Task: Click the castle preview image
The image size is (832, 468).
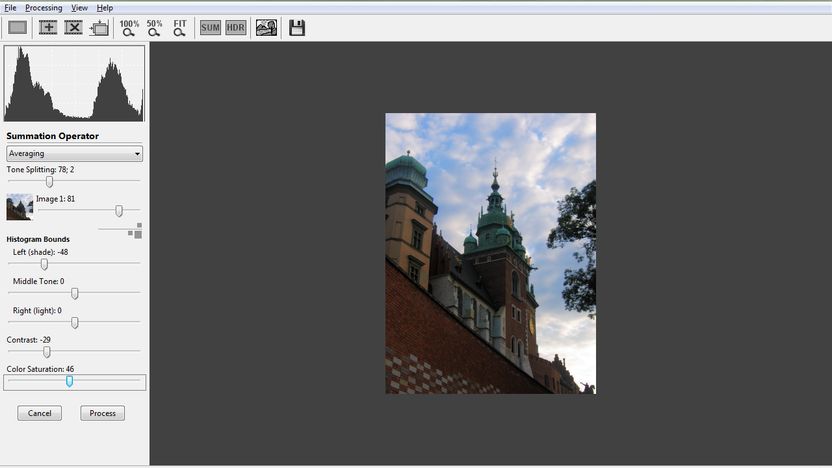Action: [x=490, y=253]
